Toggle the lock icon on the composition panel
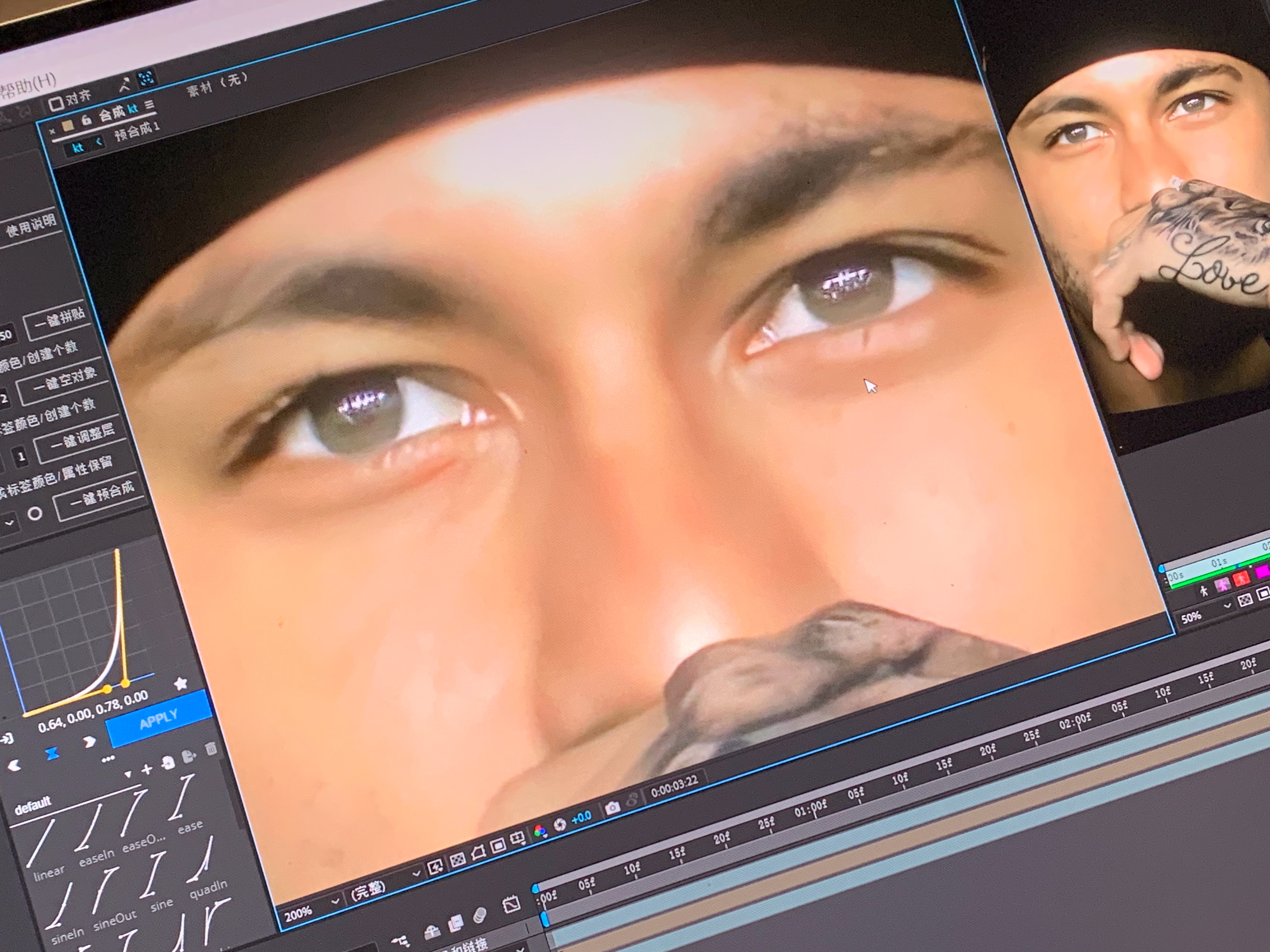The image size is (1270, 952). click(86, 120)
